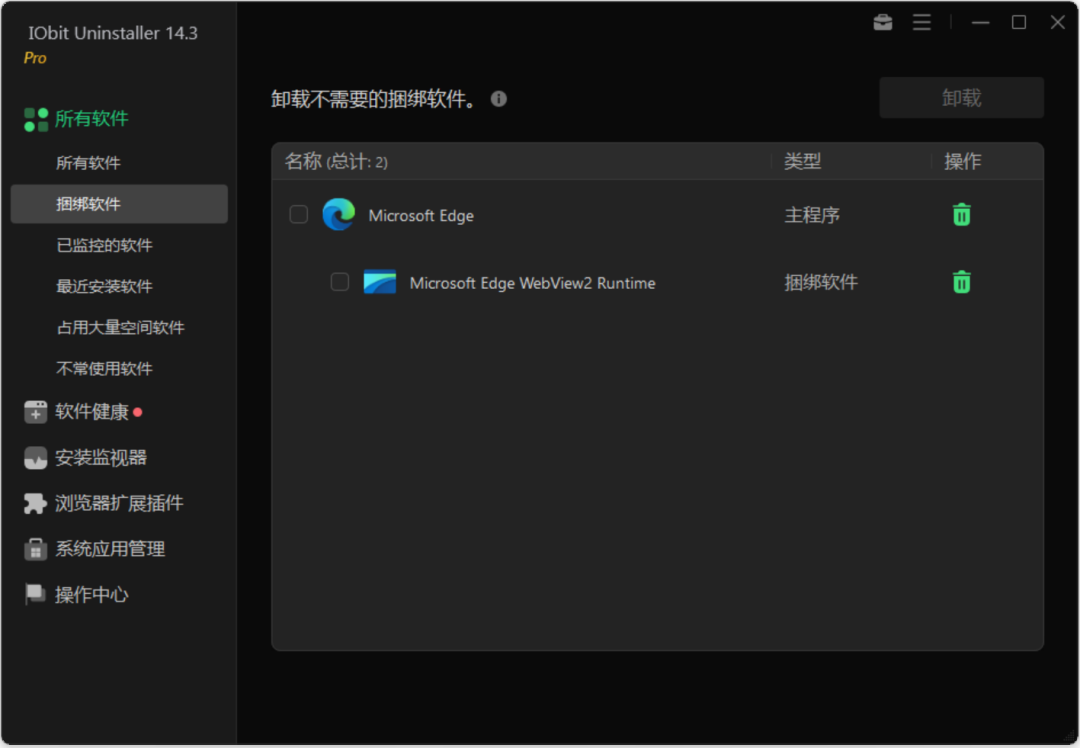Minimize the IObit Uninstaller window
The height and width of the screenshot is (748, 1080).
tap(980, 23)
